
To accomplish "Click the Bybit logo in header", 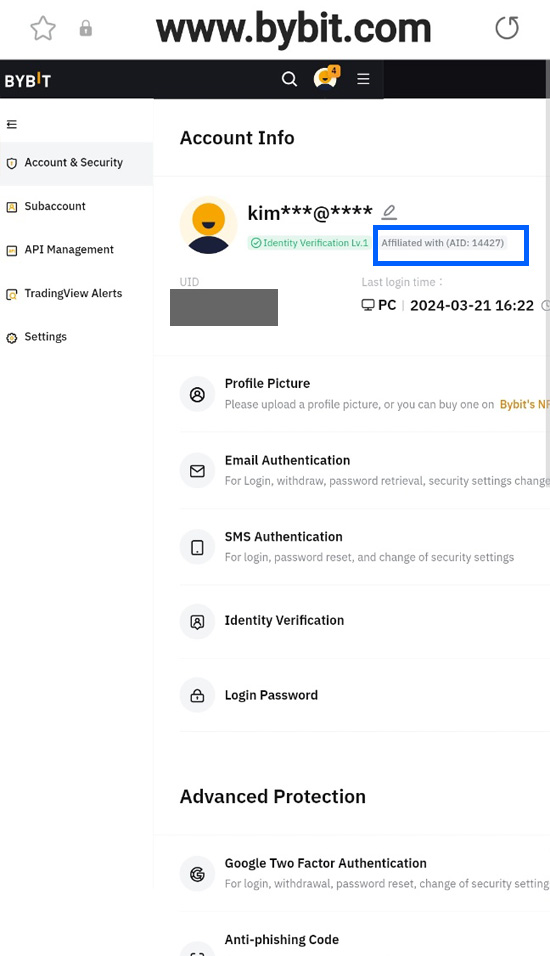I will coord(28,80).
